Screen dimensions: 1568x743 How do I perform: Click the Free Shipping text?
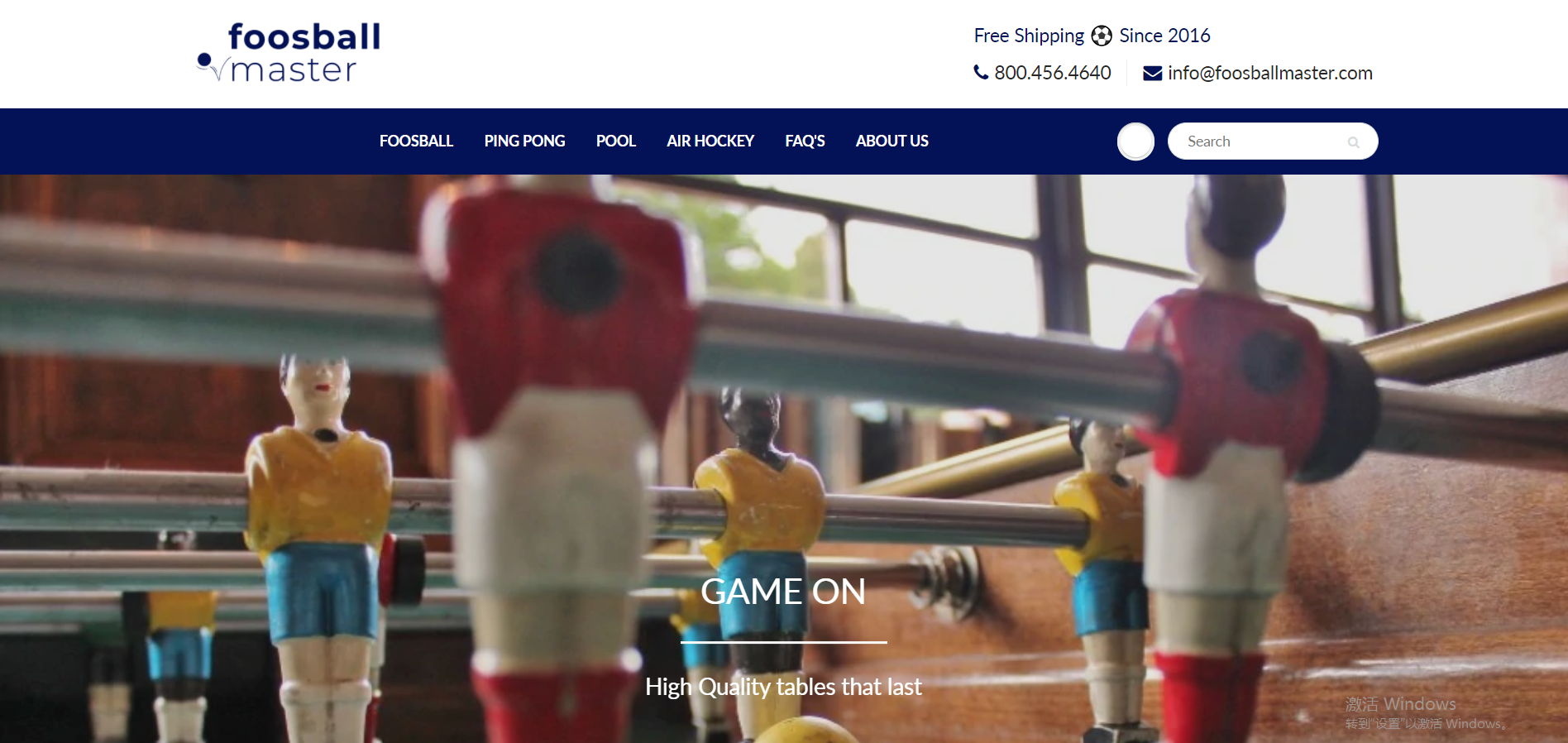click(1029, 36)
